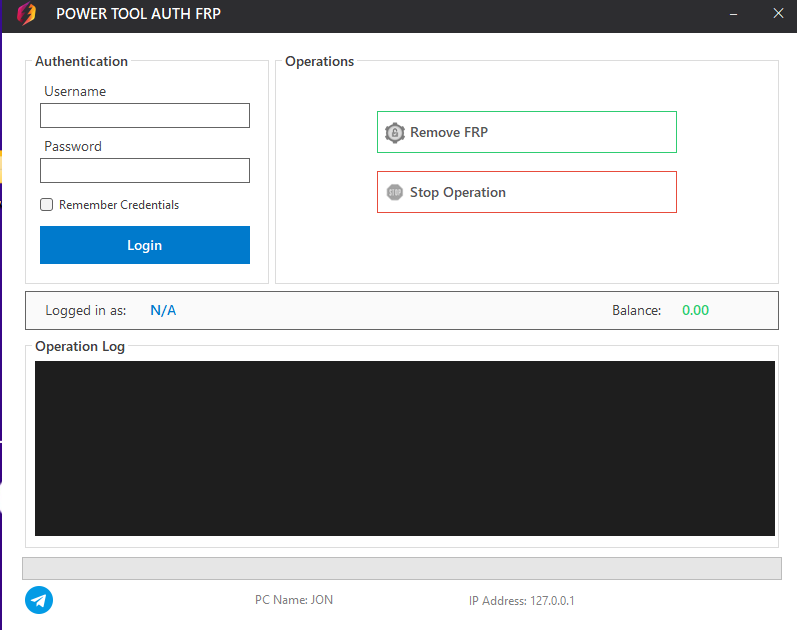The height and width of the screenshot is (630, 797).
Task: Click inside the black Operation Log area
Action: pyautogui.click(x=405, y=448)
